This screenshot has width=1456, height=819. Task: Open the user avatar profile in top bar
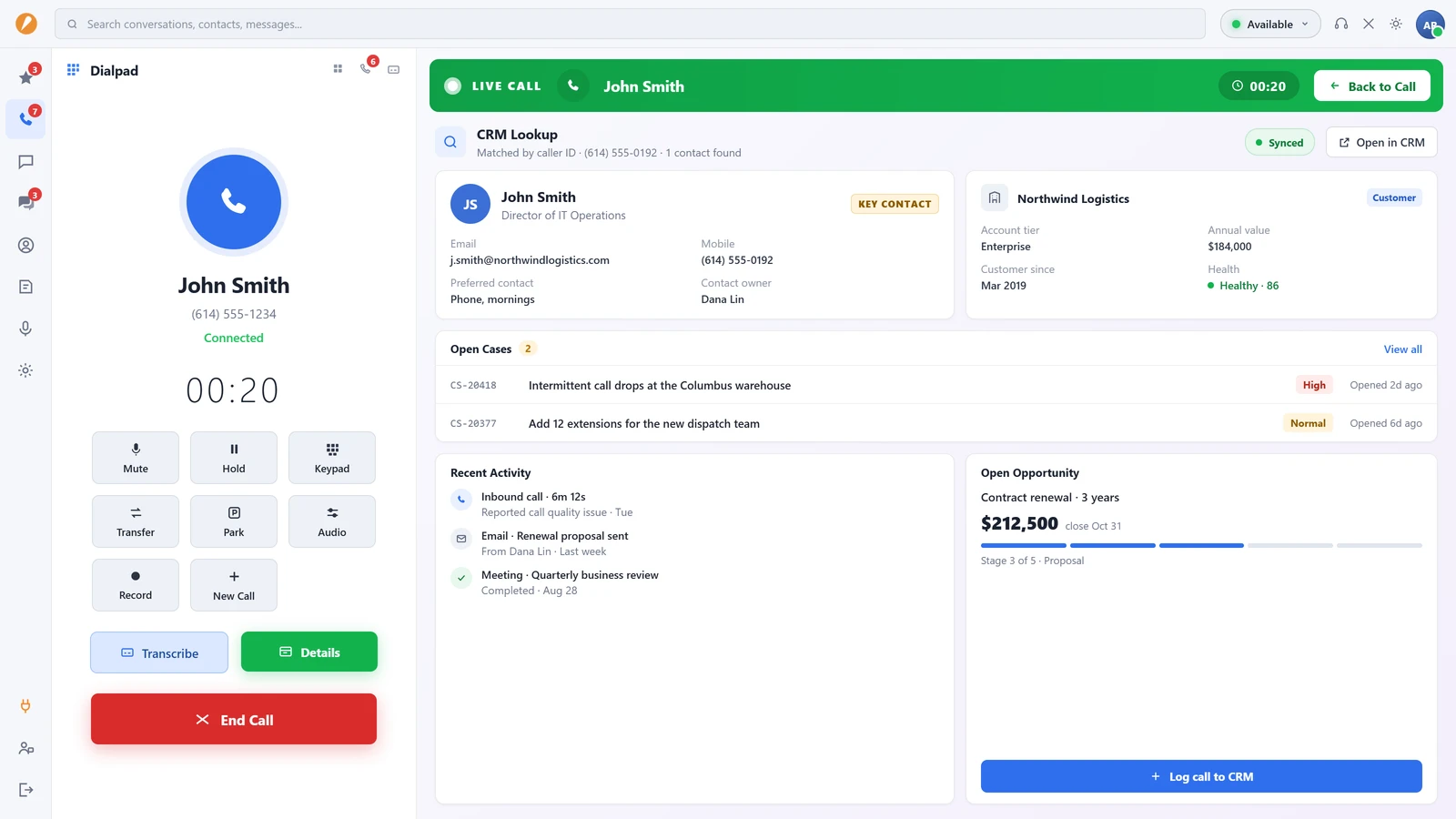point(1431,25)
